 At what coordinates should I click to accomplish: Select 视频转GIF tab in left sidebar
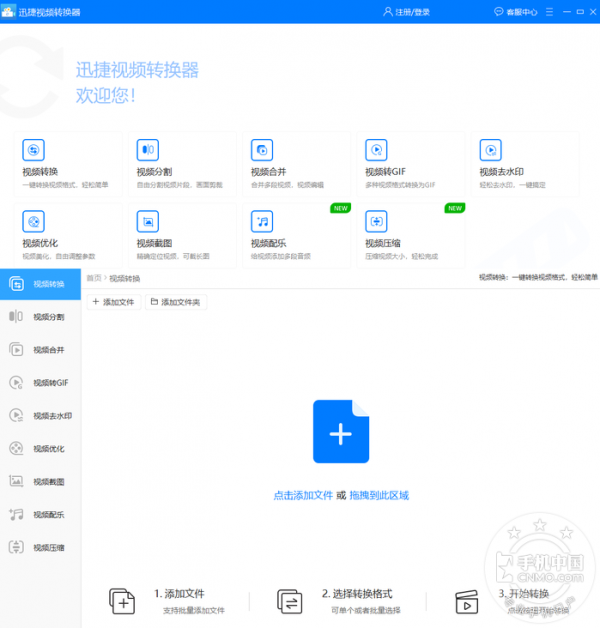click(x=40, y=382)
